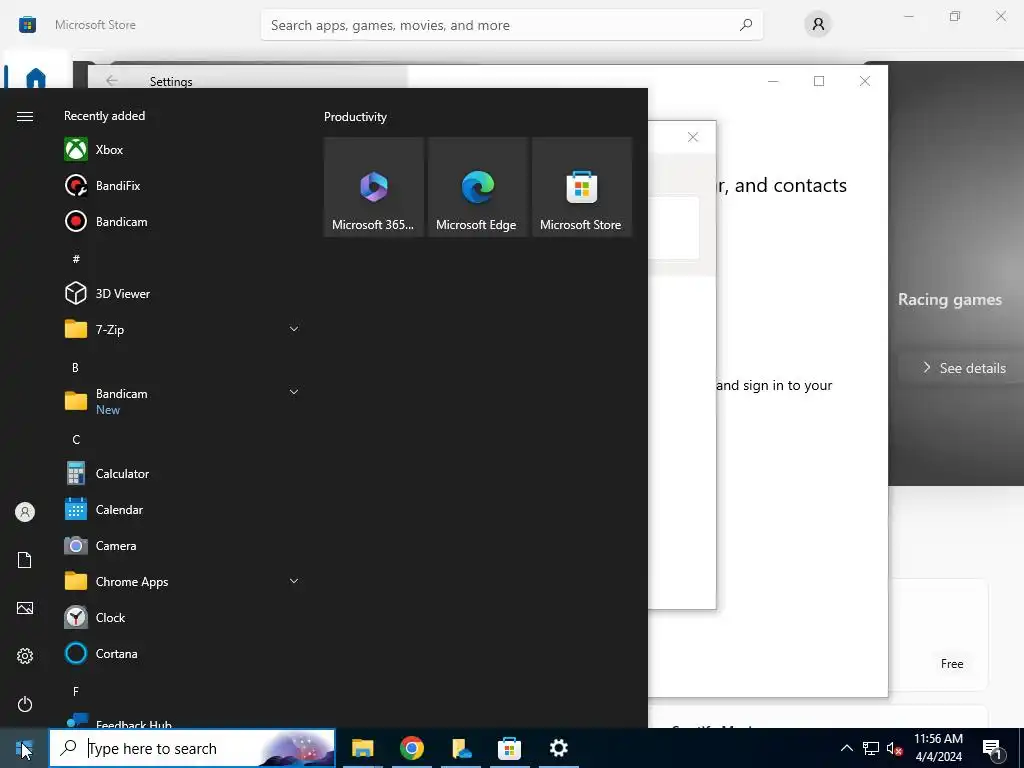The image size is (1024, 768).
Task: Click the Productivity group title
Action: pyautogui.click(x=355, y=117)
